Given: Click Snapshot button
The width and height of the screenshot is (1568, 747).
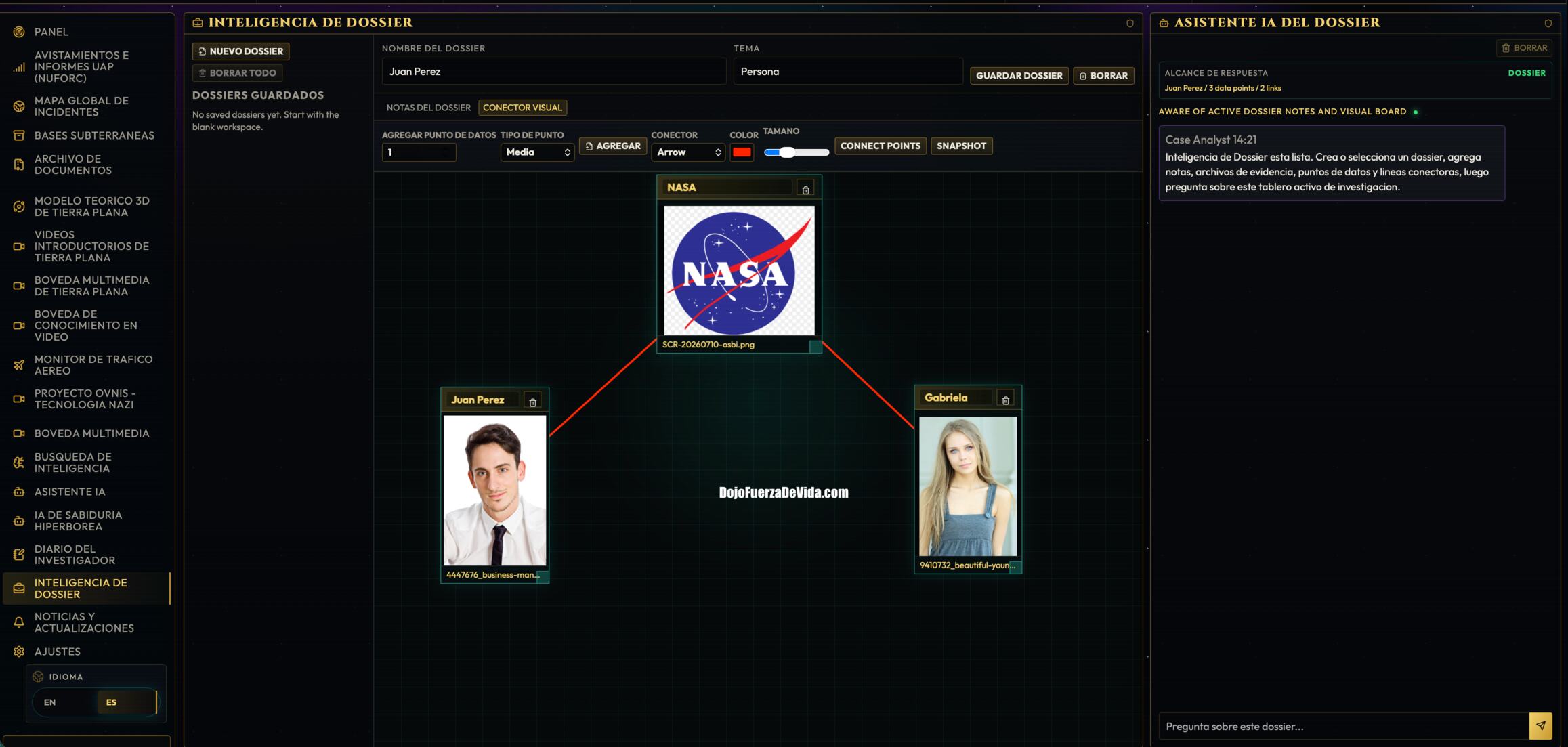Looking at the screenshot, I should coord(961,146).
